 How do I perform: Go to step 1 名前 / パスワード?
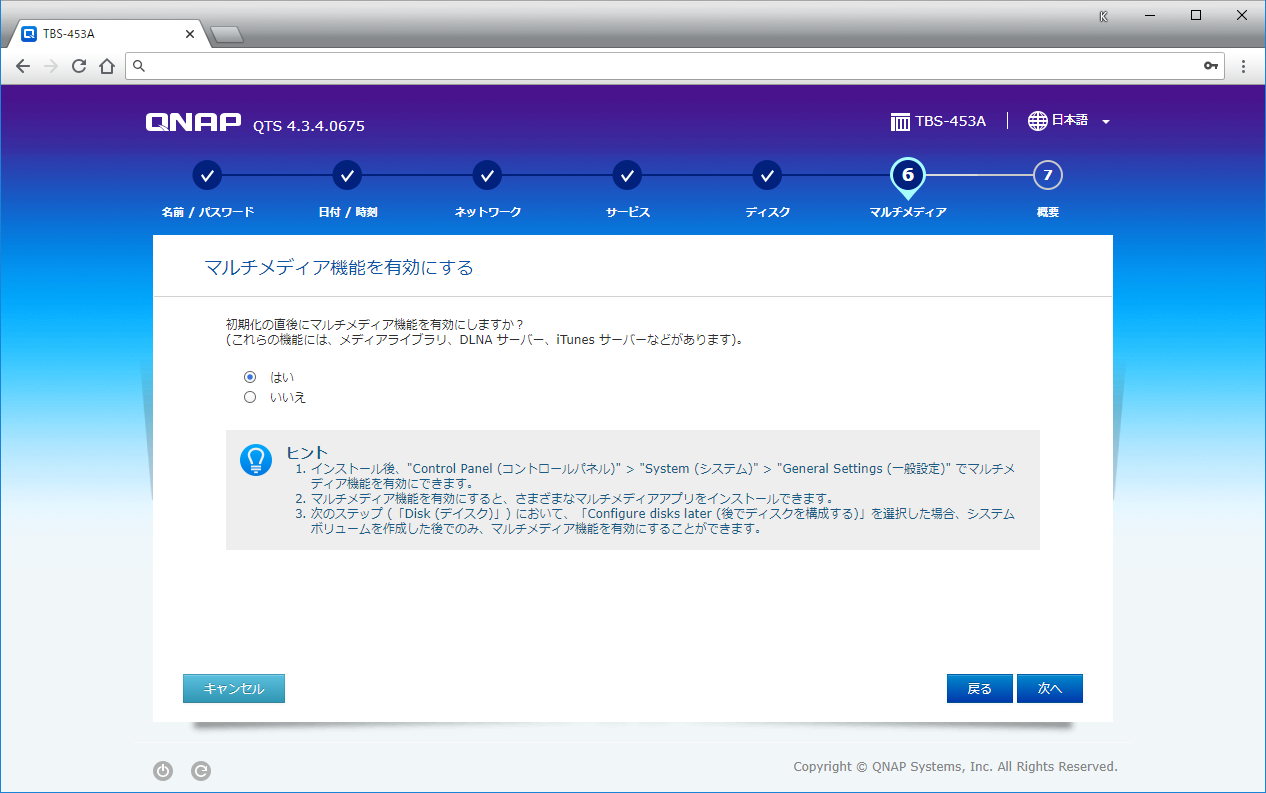[207, 175]
